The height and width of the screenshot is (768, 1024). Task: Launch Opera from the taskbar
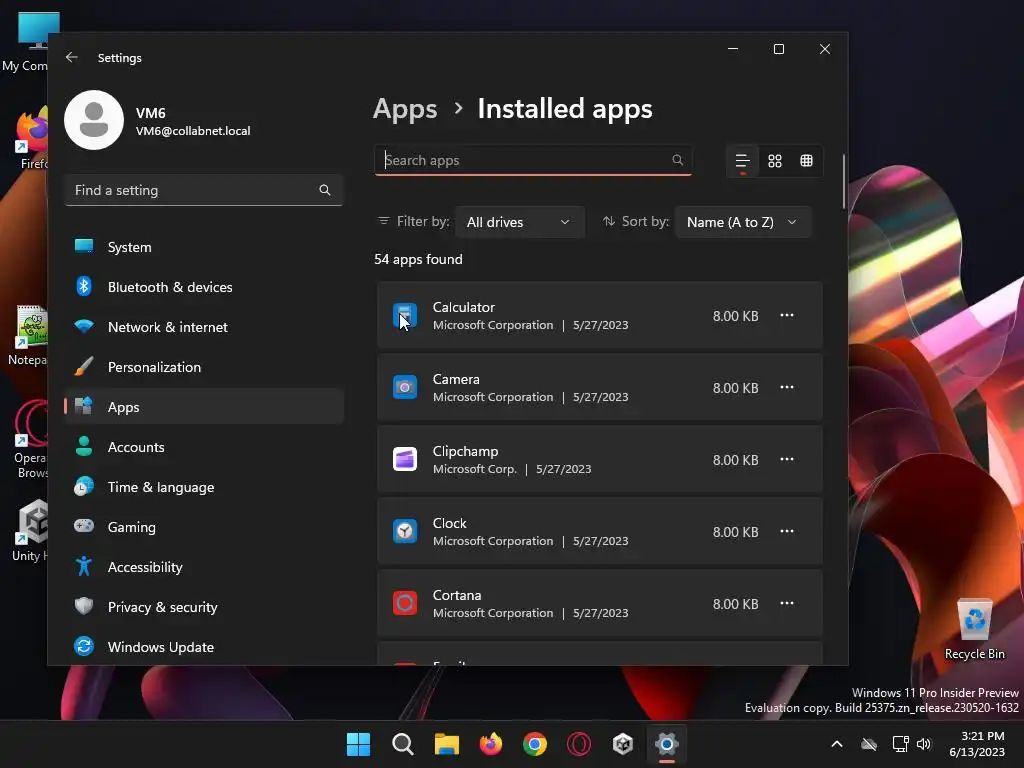point(579,744)
